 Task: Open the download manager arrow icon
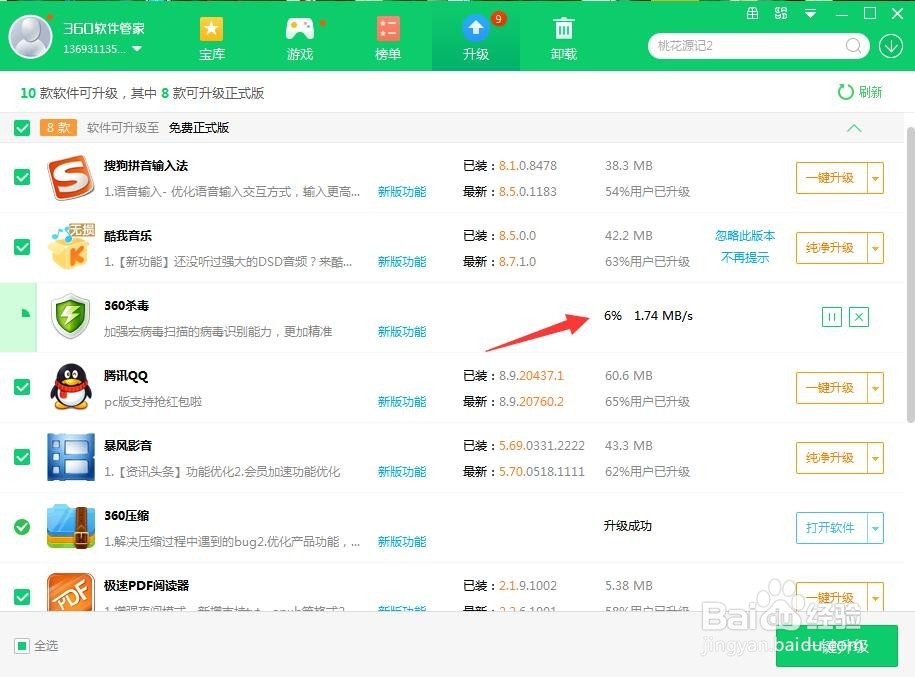891,46
